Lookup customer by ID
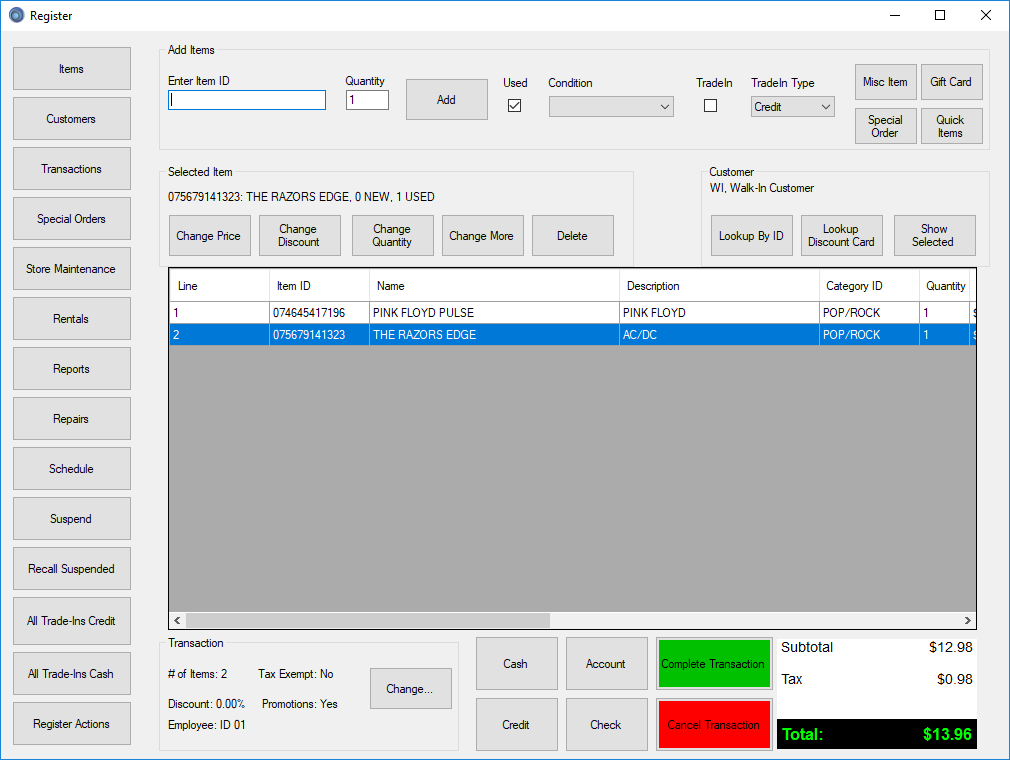The width and height of the screenshot is (1010, 760). coord(751,235)
